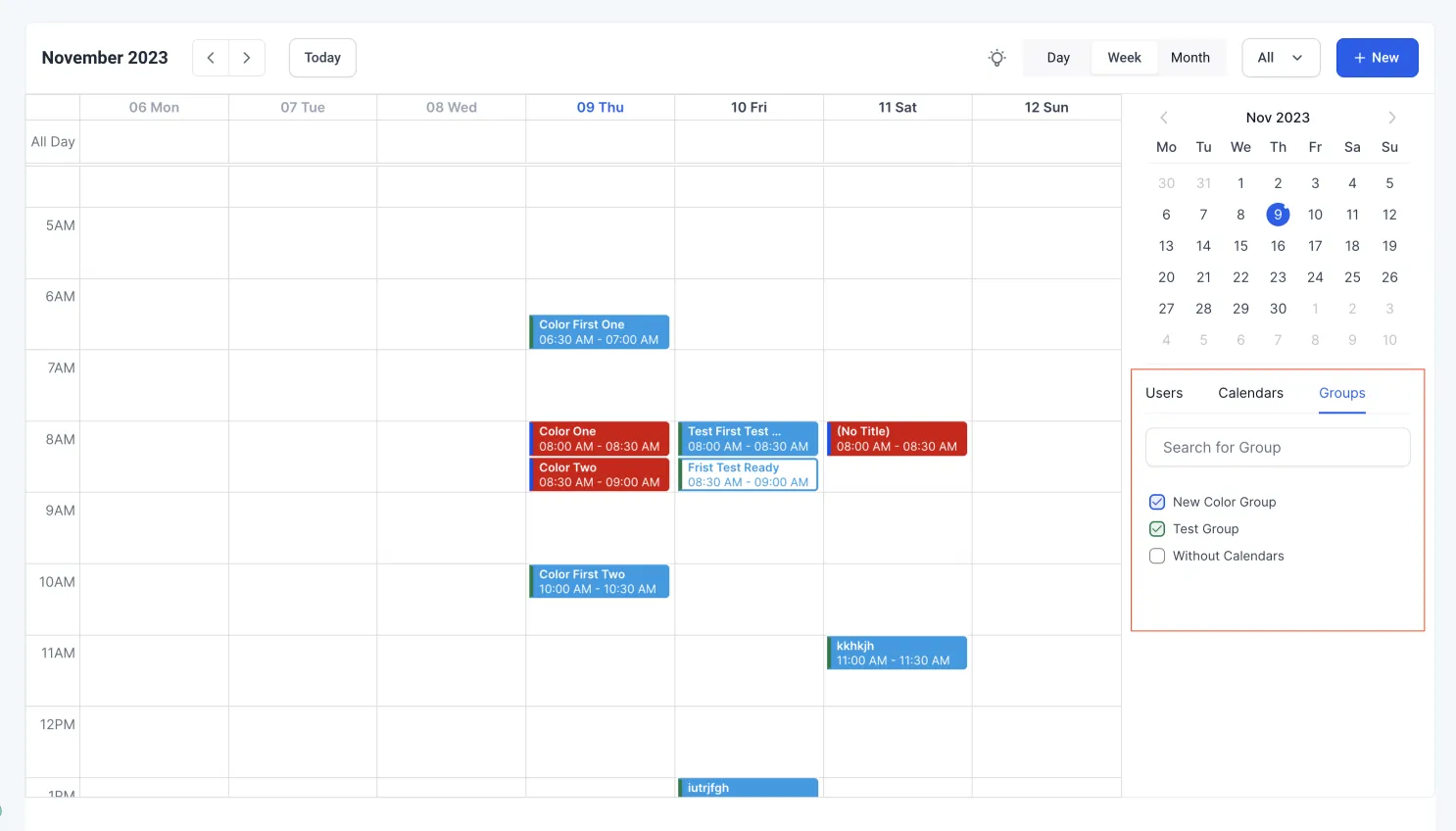The image size is (1456, 831).
Task: Uncheck the Test Group checkbox
Action: (1157, 529)
